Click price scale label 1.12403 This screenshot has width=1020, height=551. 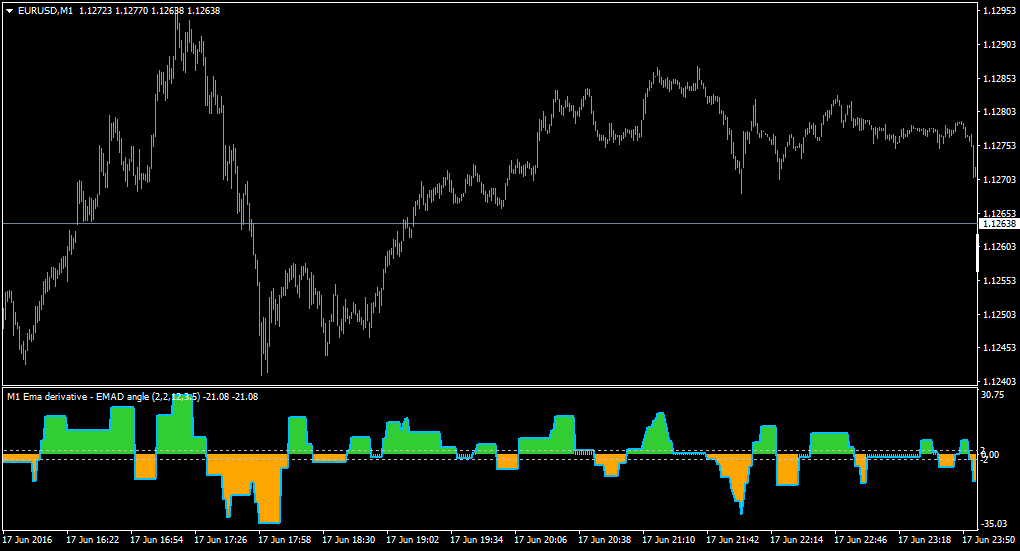[x=999, y=382]
